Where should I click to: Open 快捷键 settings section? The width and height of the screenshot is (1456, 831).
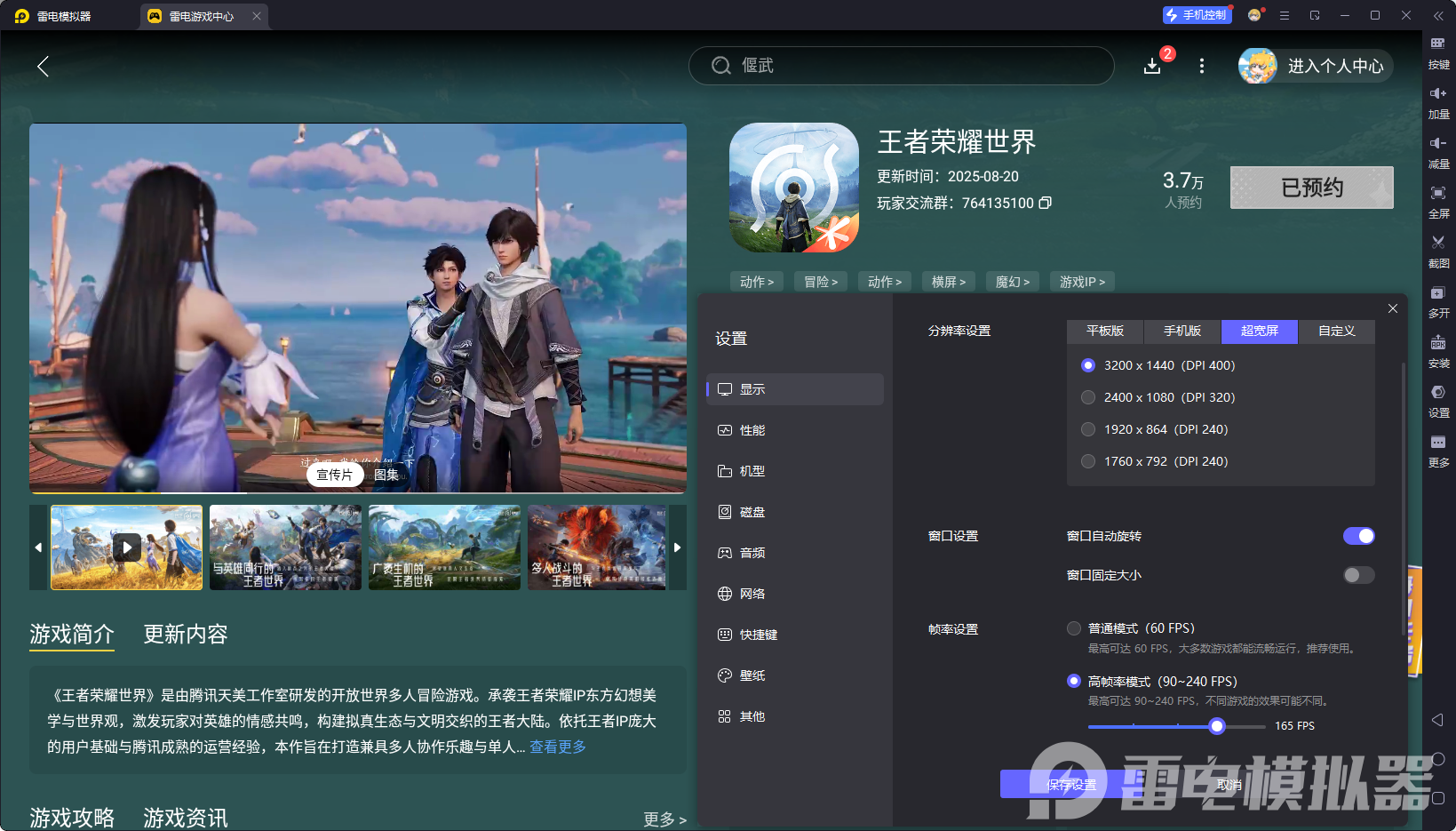(795, 635)
